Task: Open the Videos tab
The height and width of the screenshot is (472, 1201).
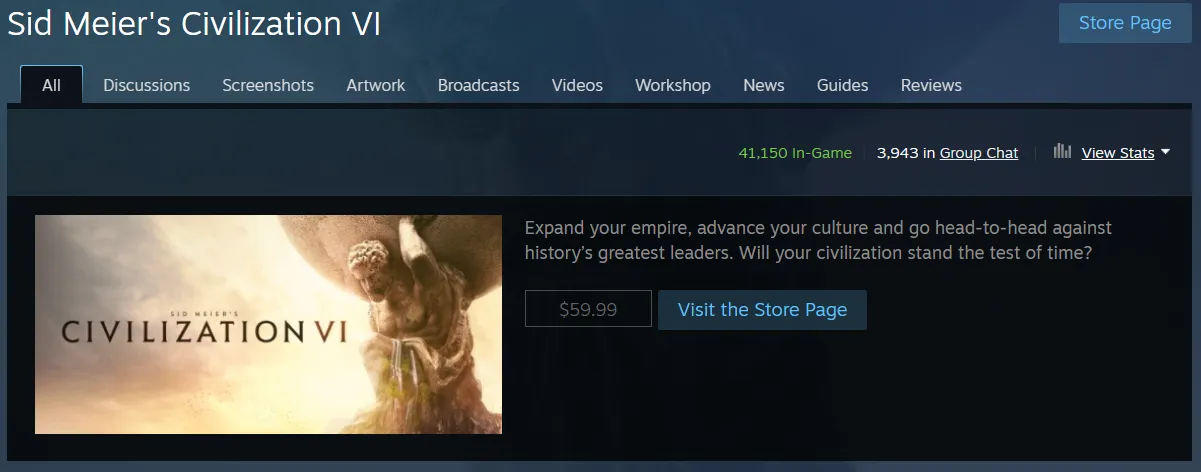Action: click(577, 85)
